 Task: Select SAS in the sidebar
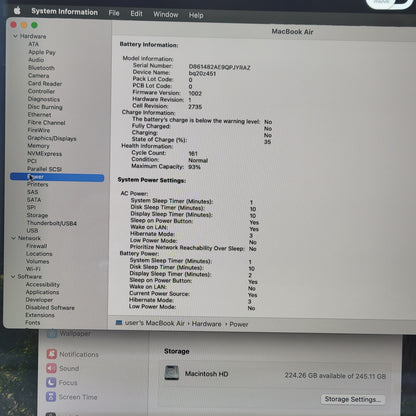pos(32,192)
